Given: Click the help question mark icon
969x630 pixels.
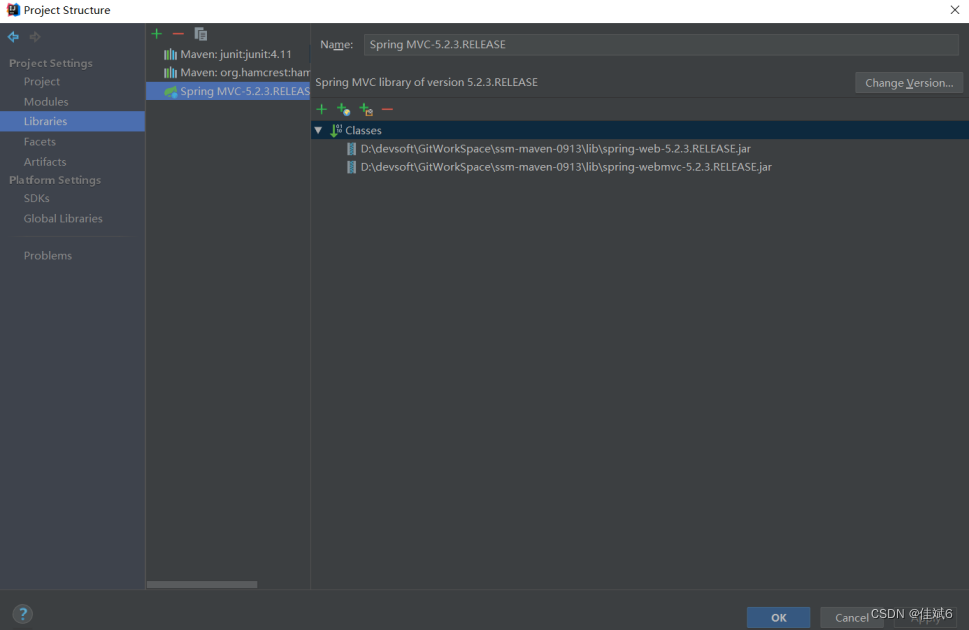Looking at the screenshot, I should pos(22,613).
